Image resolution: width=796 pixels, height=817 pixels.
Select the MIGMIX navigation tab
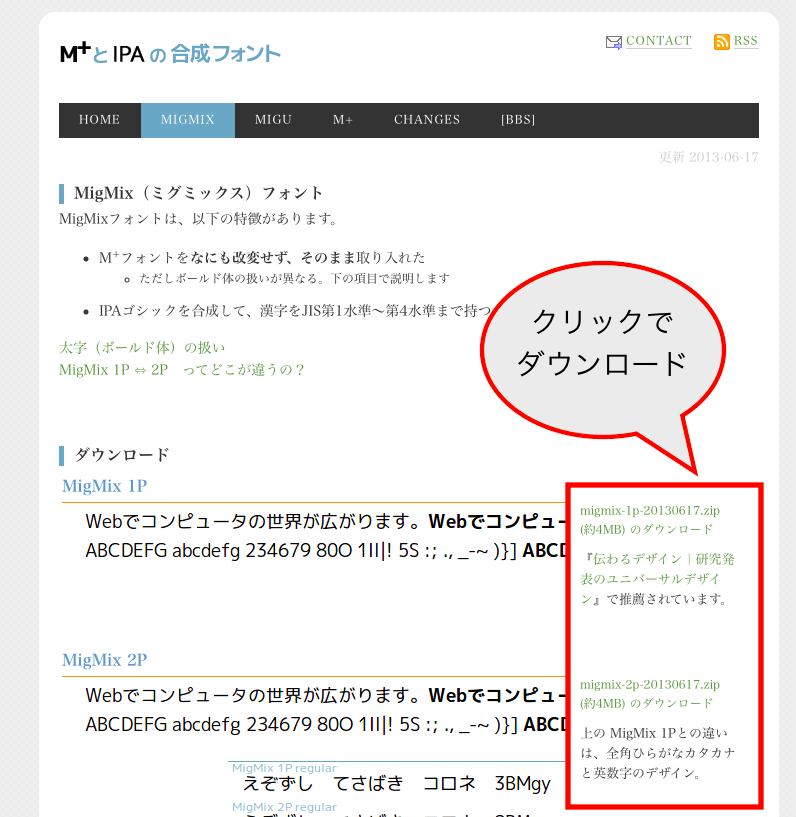[x=188, y=120]
